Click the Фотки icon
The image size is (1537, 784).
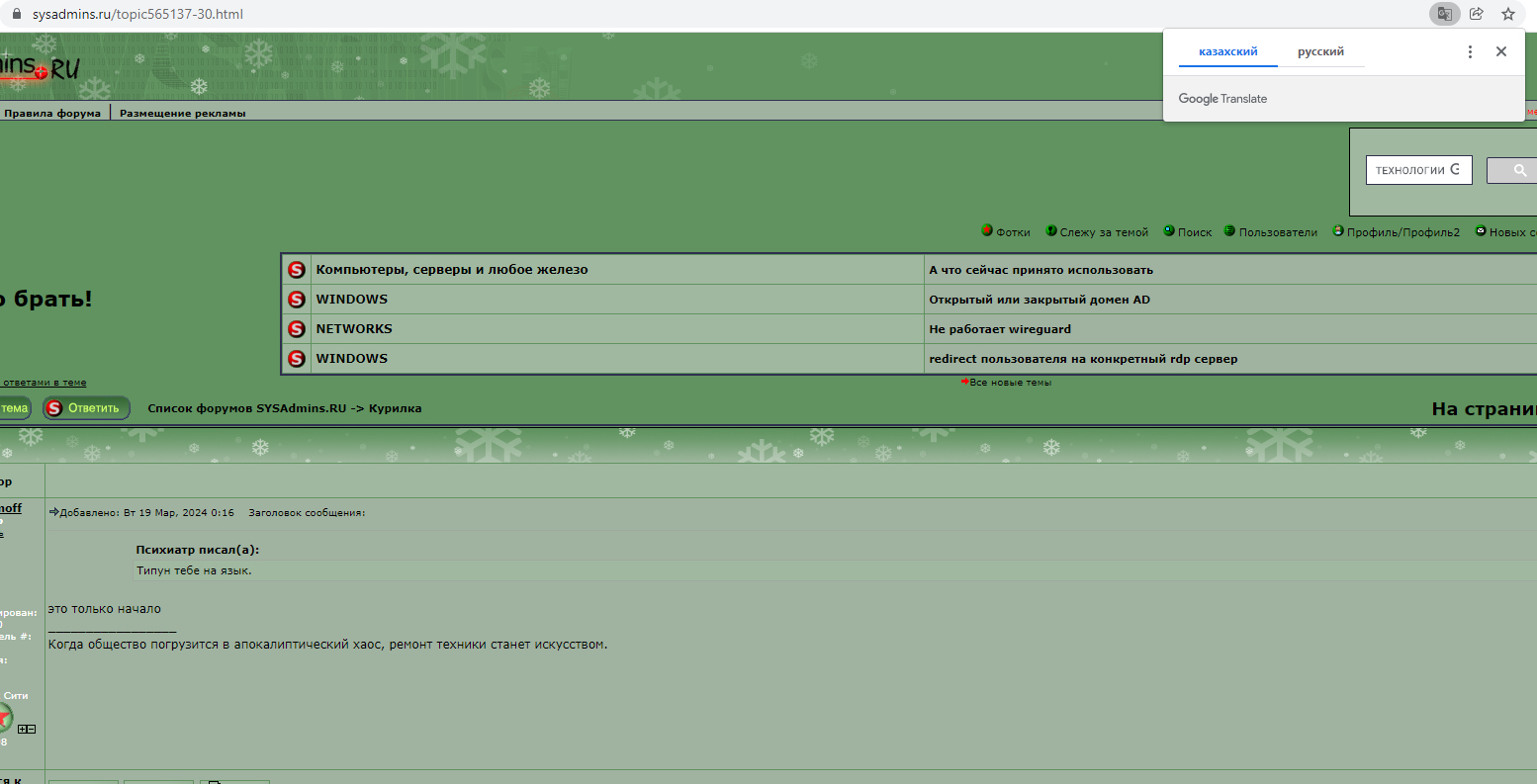pyautogui.click(x=987, y=230)
